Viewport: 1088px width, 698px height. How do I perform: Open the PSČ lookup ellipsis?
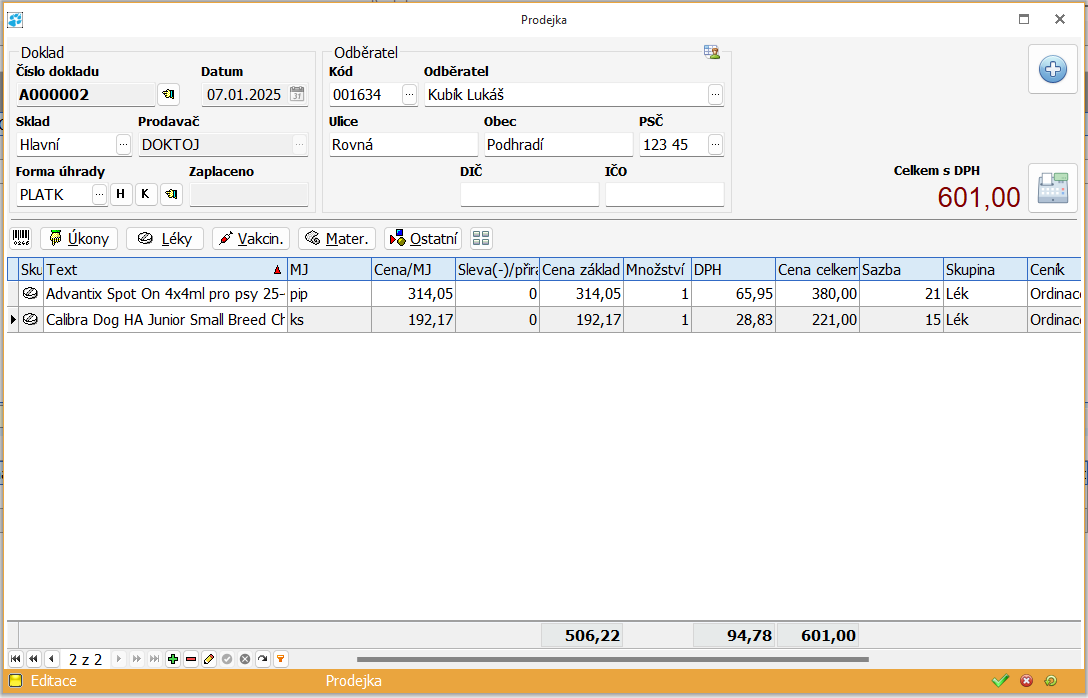pyautogui.click(x=715, y=144)
